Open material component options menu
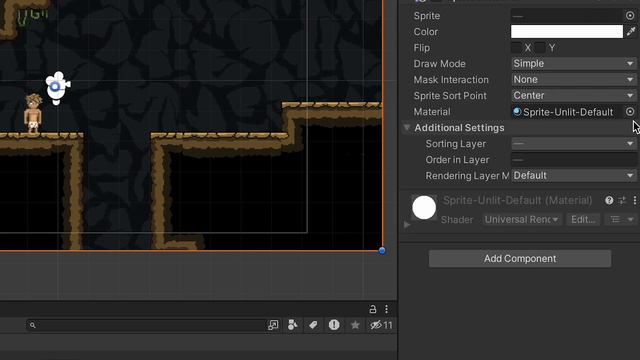The image size is (640, 360). [x=635, y=200]
